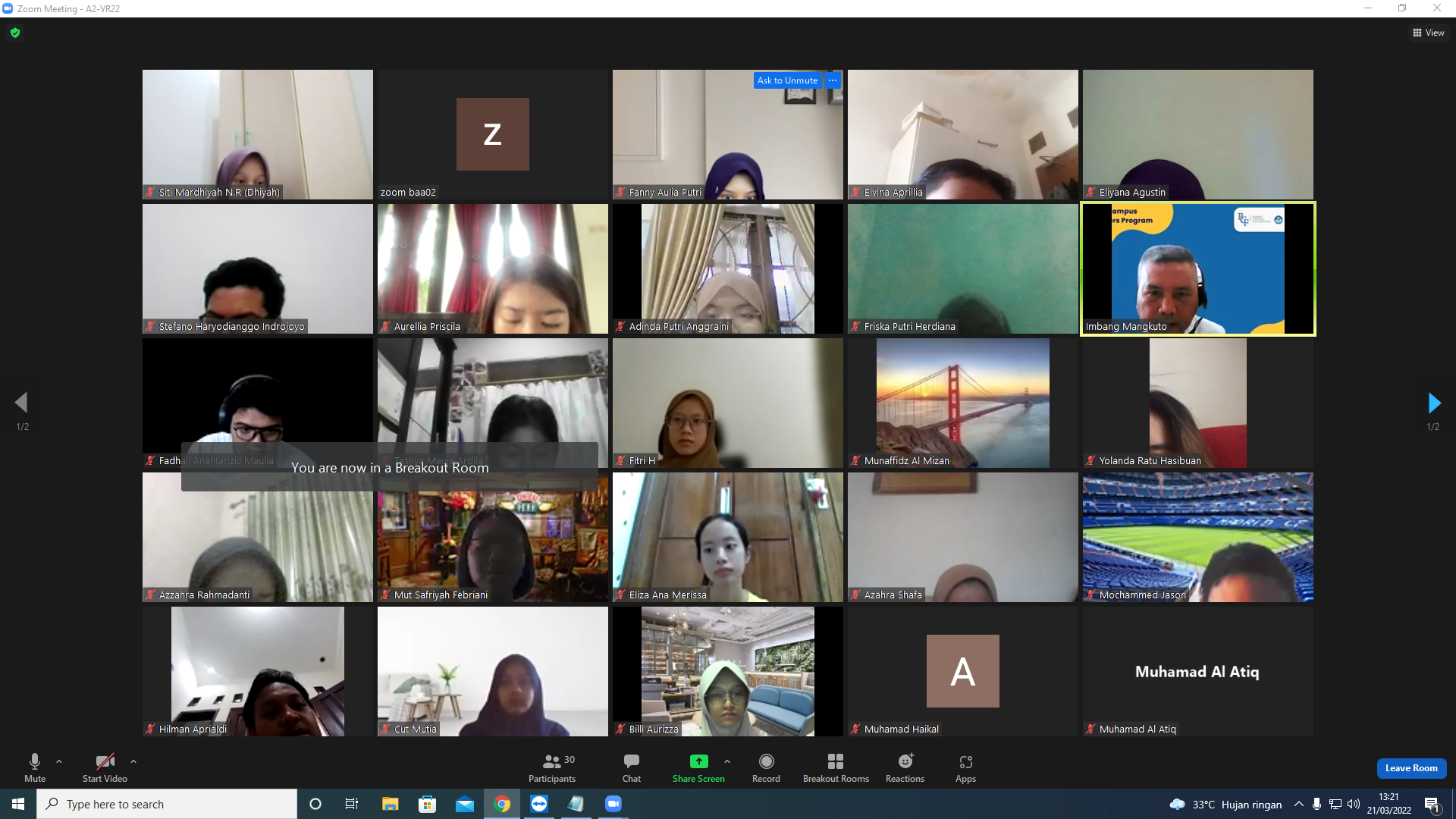The width and height of the screenshot is (1456, 819).
Task: Open Microsoft Store from the taskbar
Action: [427, 804]
